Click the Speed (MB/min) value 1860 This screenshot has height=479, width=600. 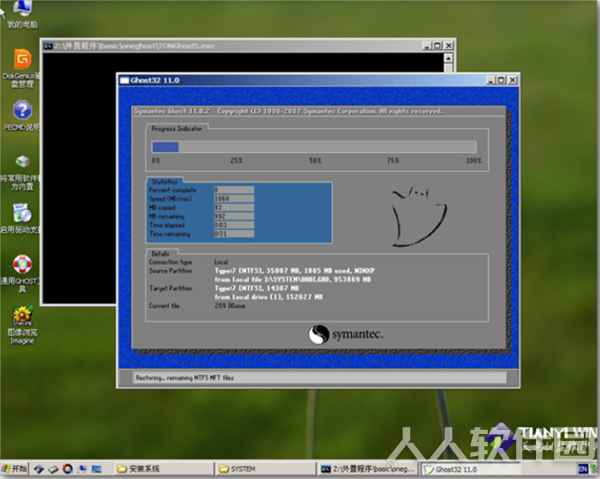[x=234, y=199]
